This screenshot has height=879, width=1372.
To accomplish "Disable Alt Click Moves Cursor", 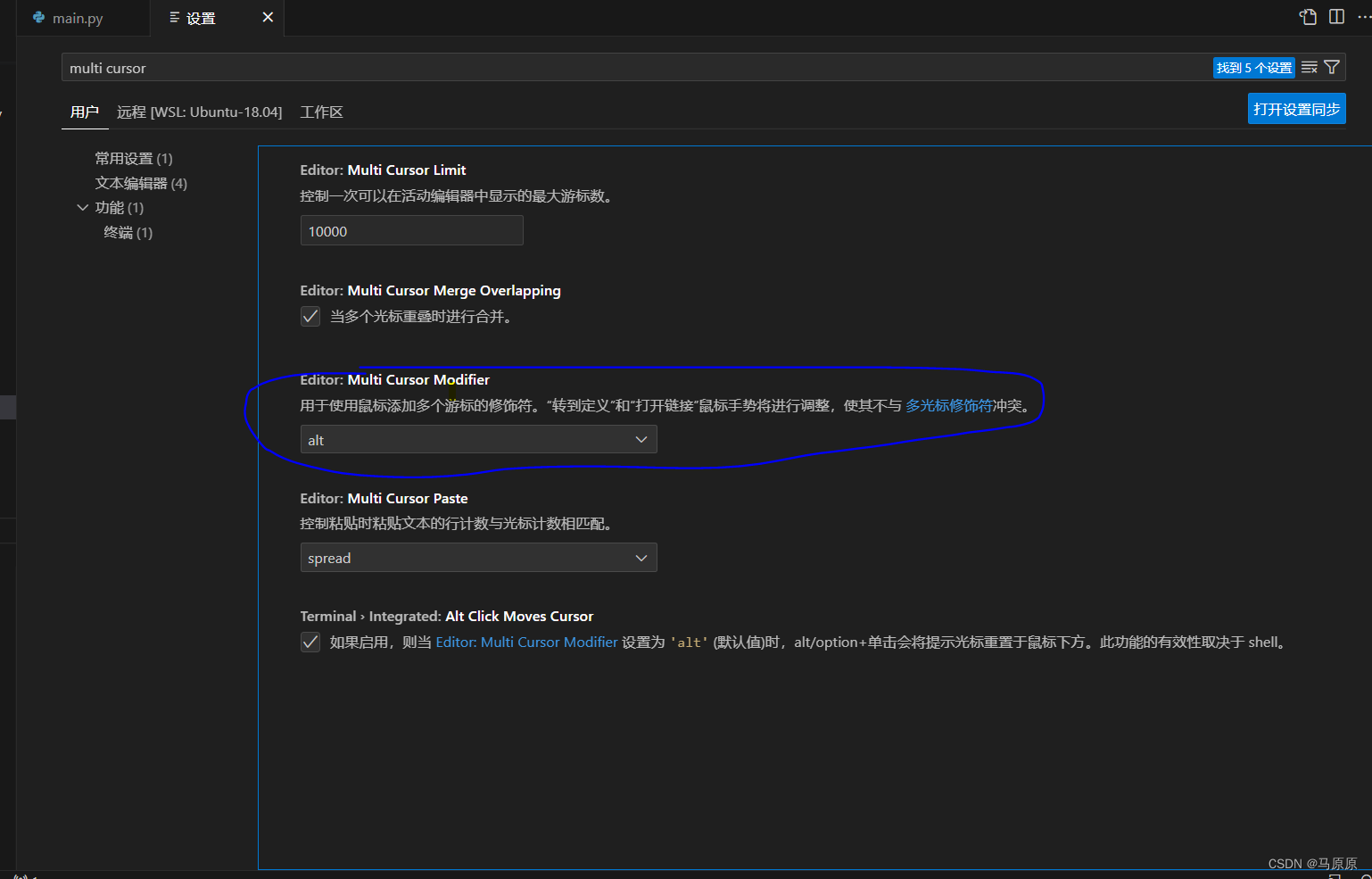I will coord(310,642).
